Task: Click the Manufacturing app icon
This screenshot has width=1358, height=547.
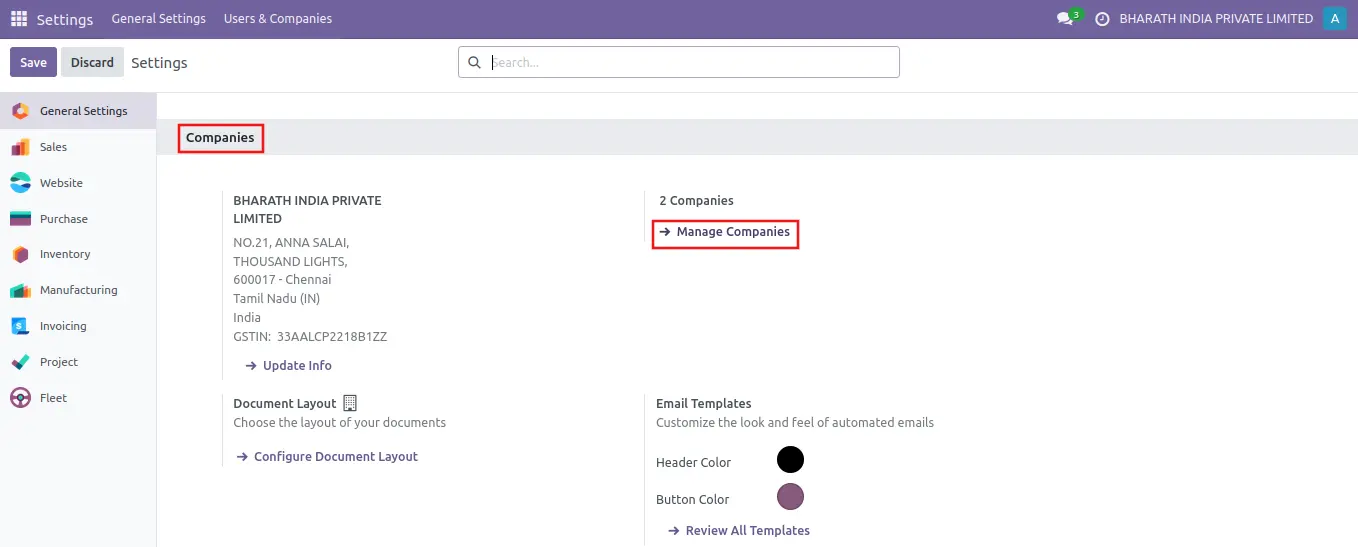Action: (x=20, y=290)
